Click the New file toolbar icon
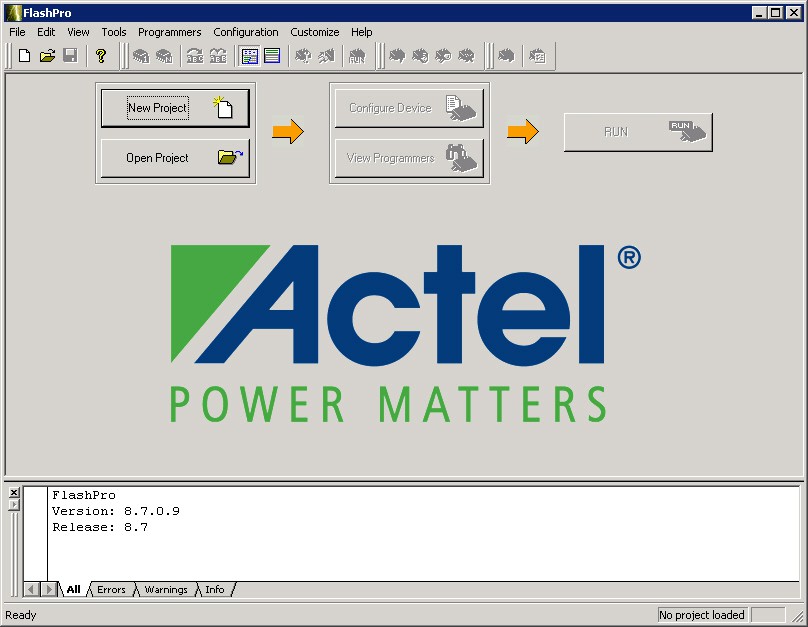Viewport: 808px width, 627px height. click(24, 56)
